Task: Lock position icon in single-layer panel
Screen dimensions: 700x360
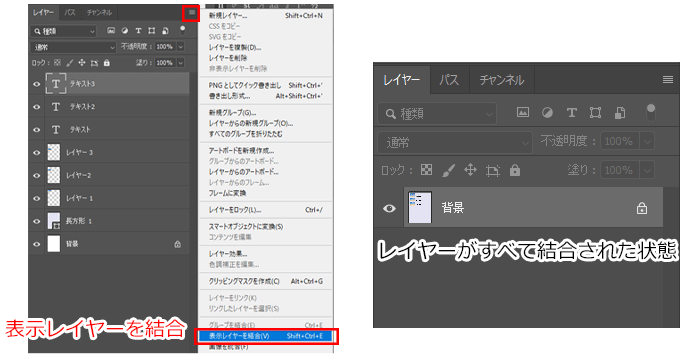Action: coord(471,170)
